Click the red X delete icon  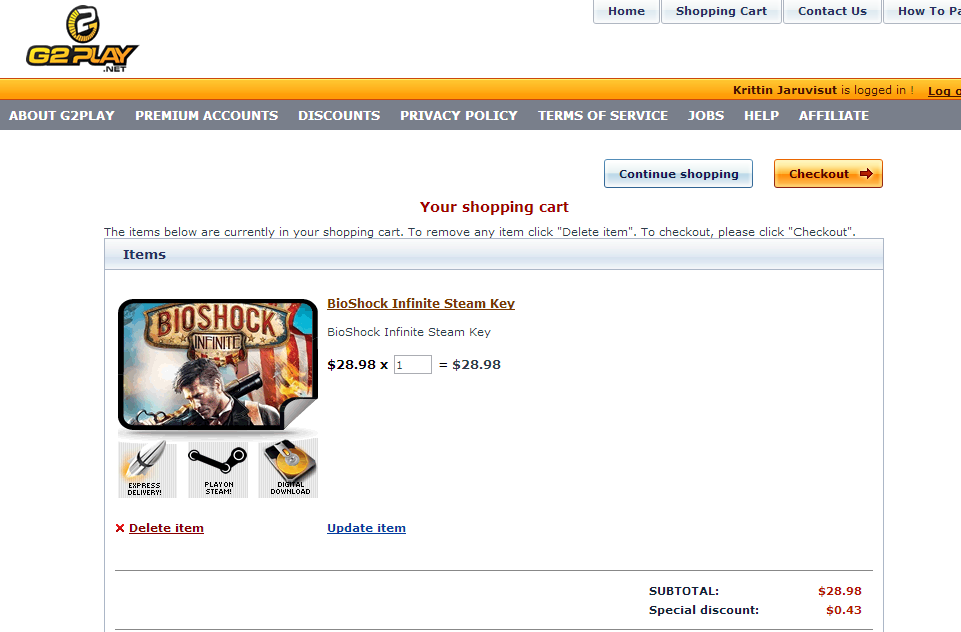click(120, 528)
